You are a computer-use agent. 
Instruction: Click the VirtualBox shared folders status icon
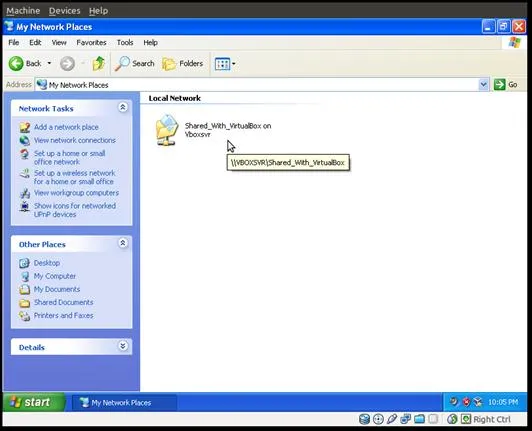[419, 419]
